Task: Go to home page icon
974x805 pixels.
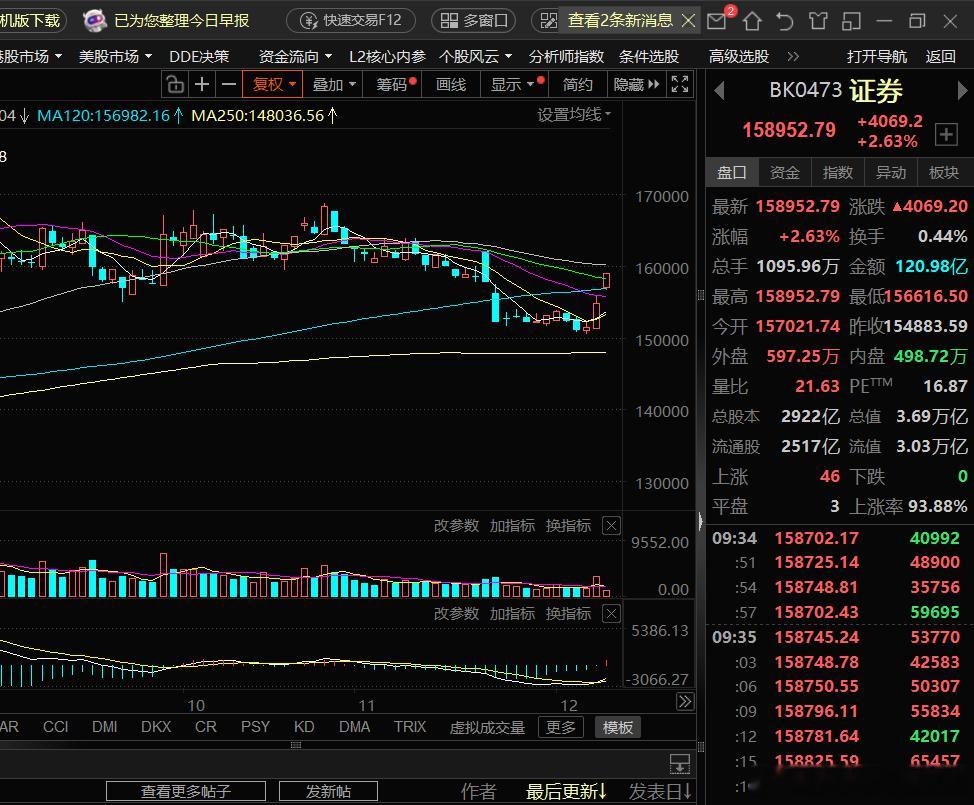Action: [x=752, y=22]
